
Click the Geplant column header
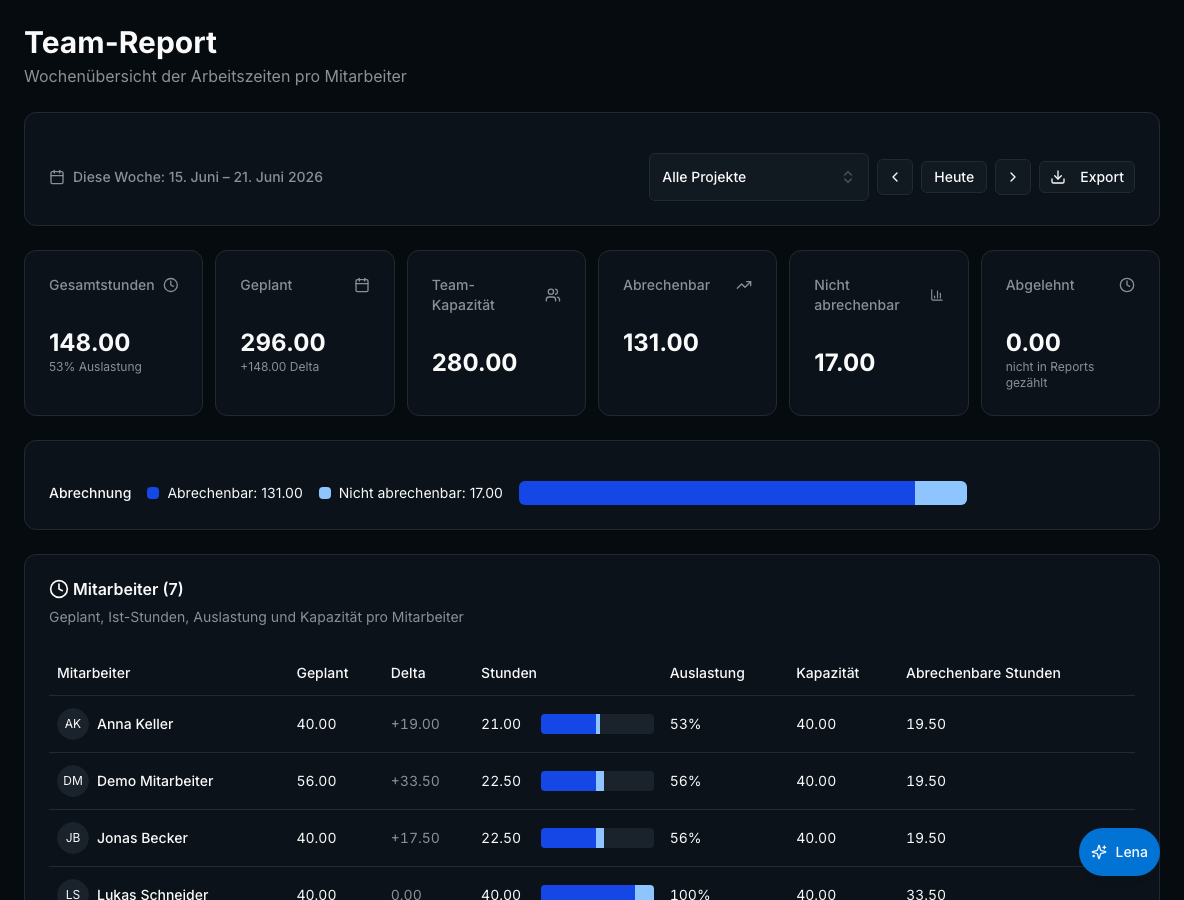322,673
